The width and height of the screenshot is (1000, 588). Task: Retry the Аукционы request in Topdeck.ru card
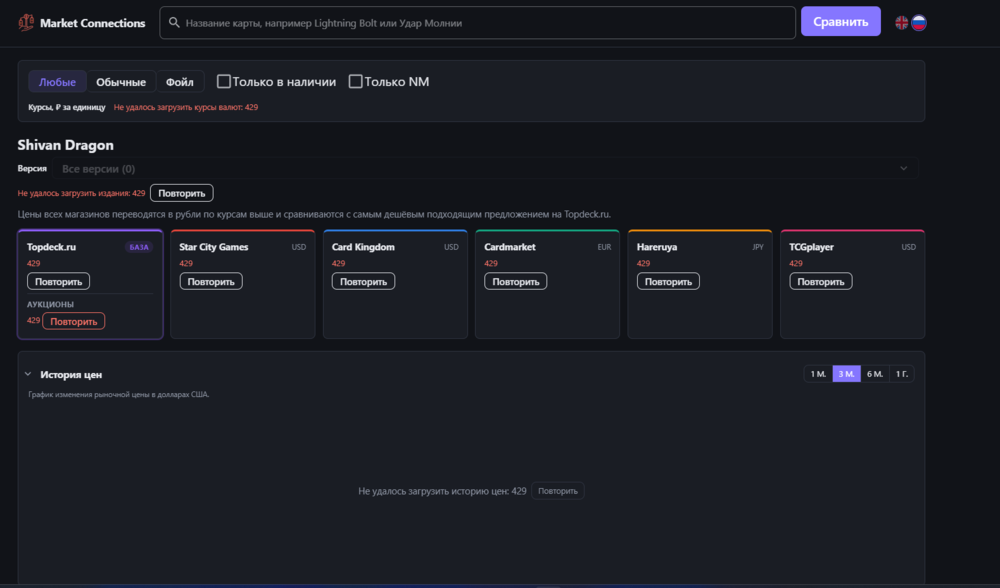point(73,321)
